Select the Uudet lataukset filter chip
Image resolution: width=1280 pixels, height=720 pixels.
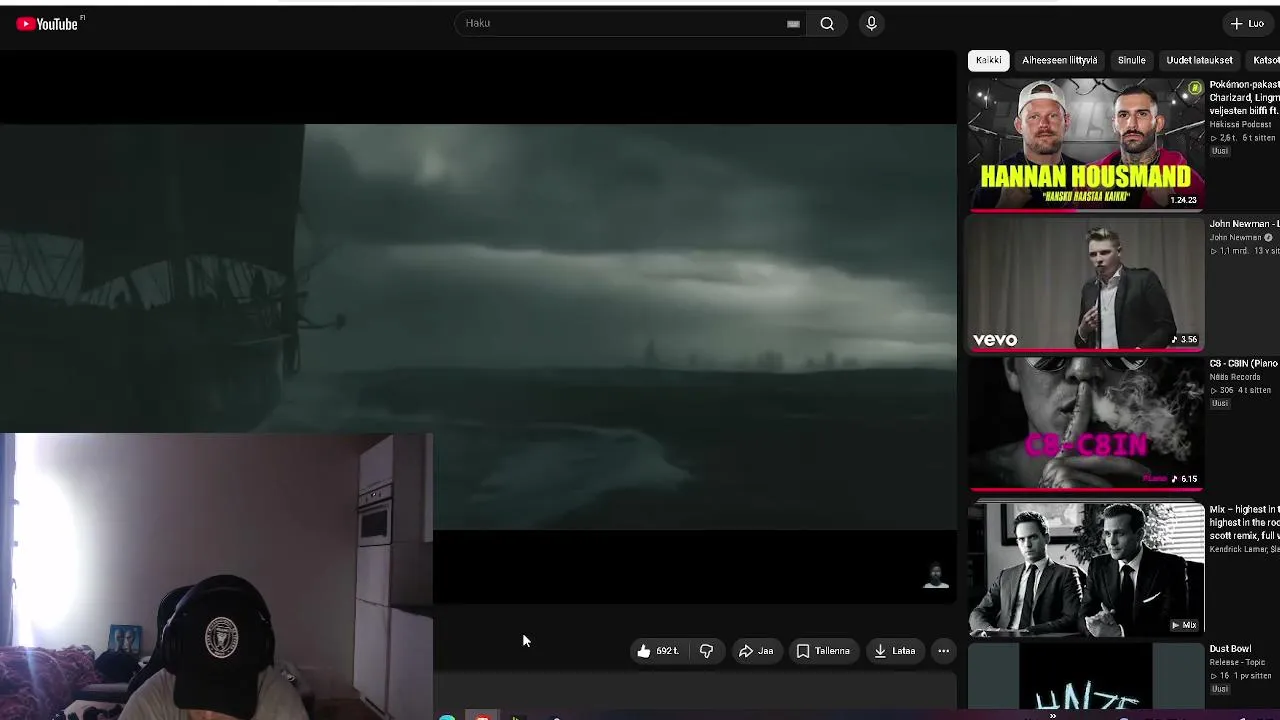tap(1199, 60)
